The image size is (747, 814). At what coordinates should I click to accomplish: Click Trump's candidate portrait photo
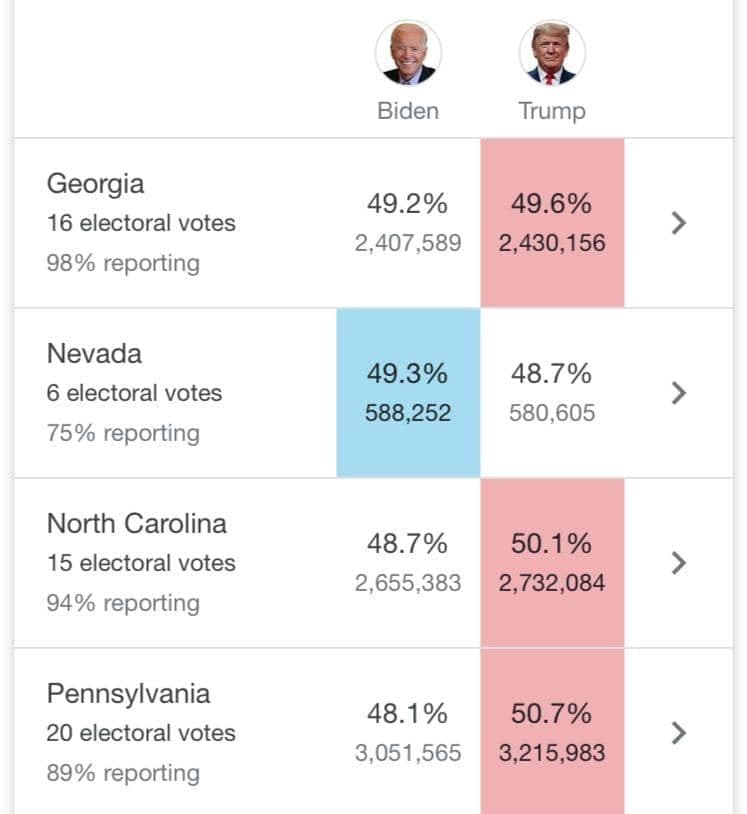(x=552, y=52)
